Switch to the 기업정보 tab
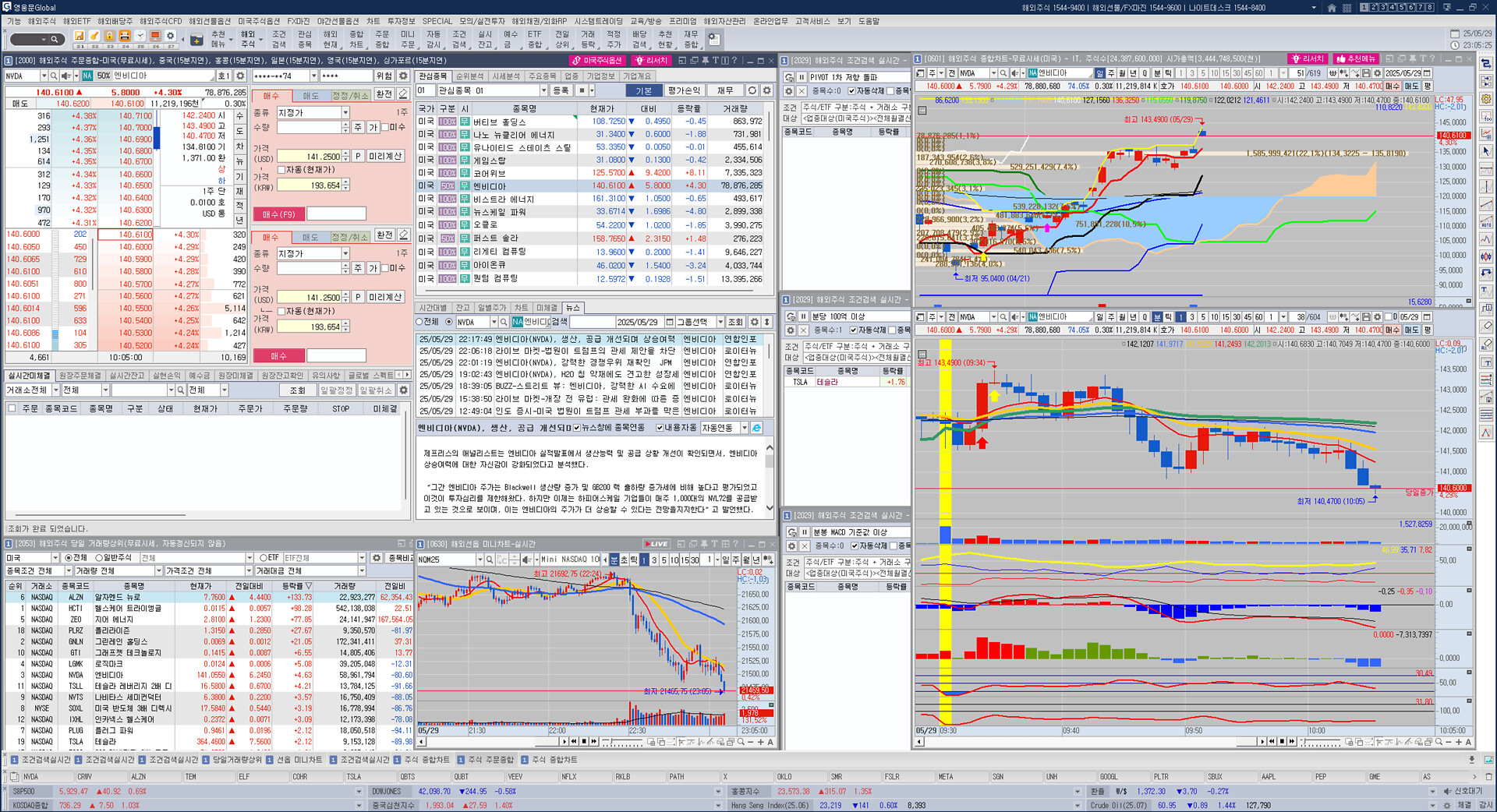1497x812 pixels. (600, 76)
